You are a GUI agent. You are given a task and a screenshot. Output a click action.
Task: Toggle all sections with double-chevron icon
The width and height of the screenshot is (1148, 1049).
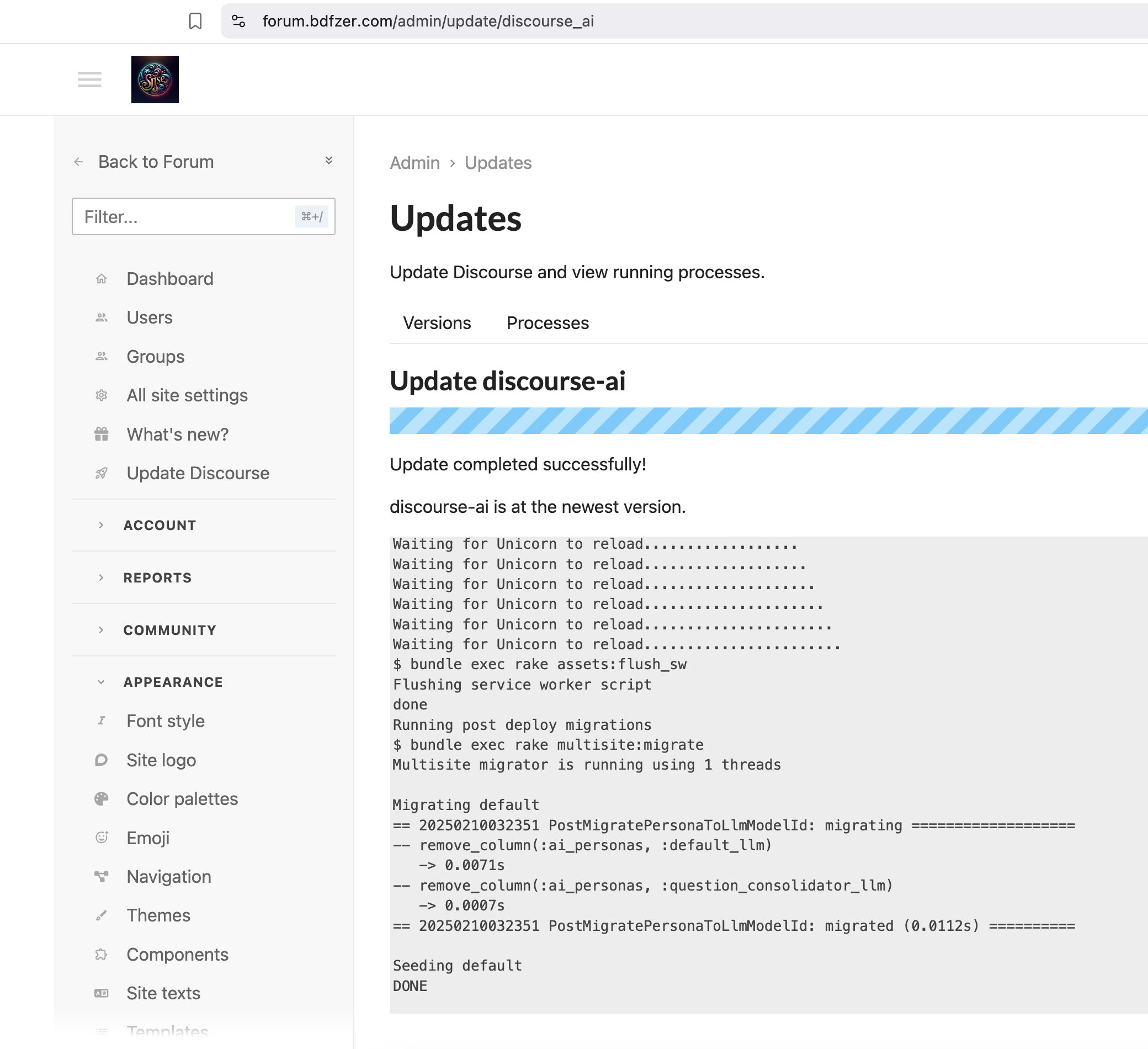328,161
